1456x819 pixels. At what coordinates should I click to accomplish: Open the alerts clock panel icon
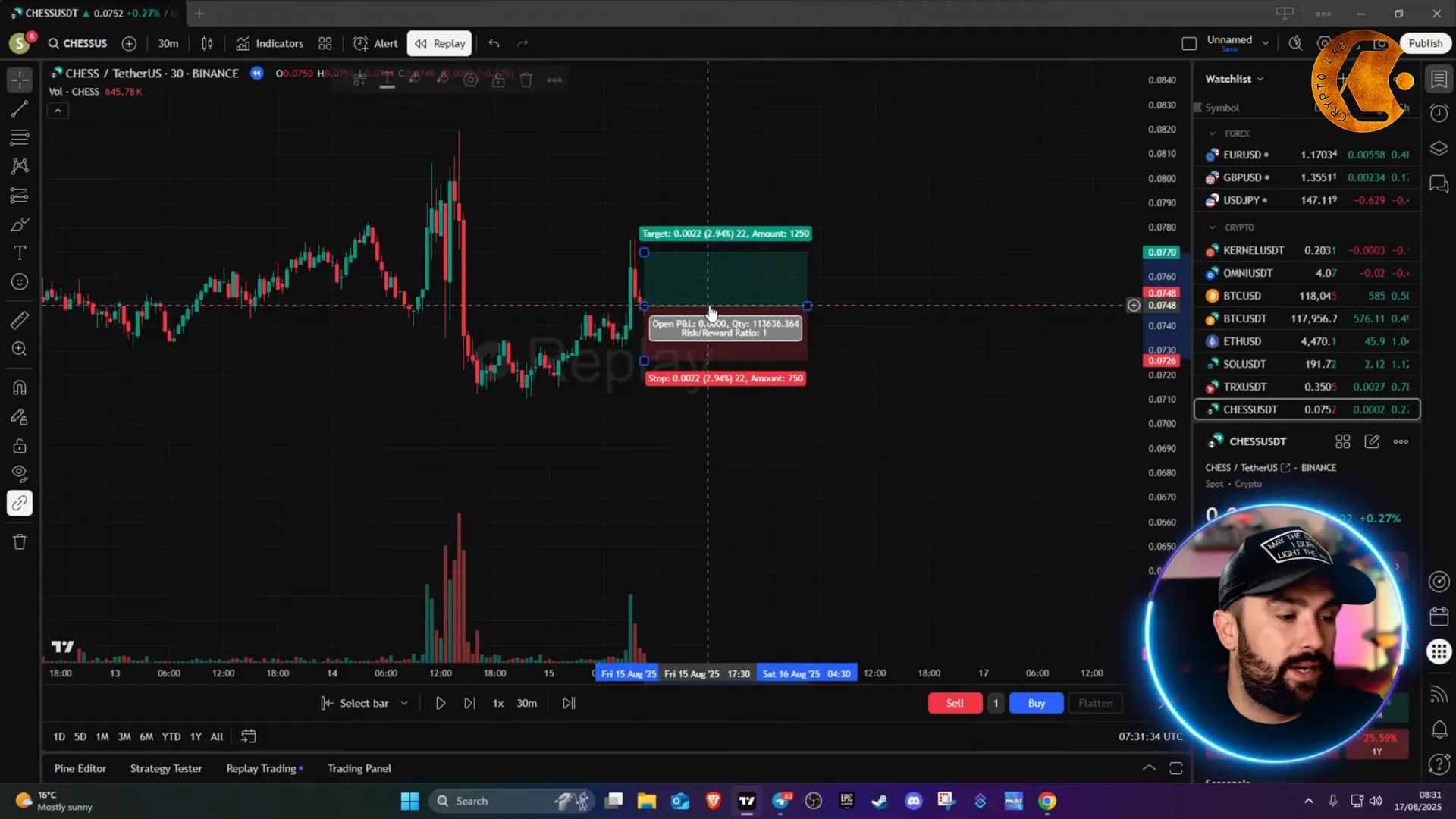1439,114
